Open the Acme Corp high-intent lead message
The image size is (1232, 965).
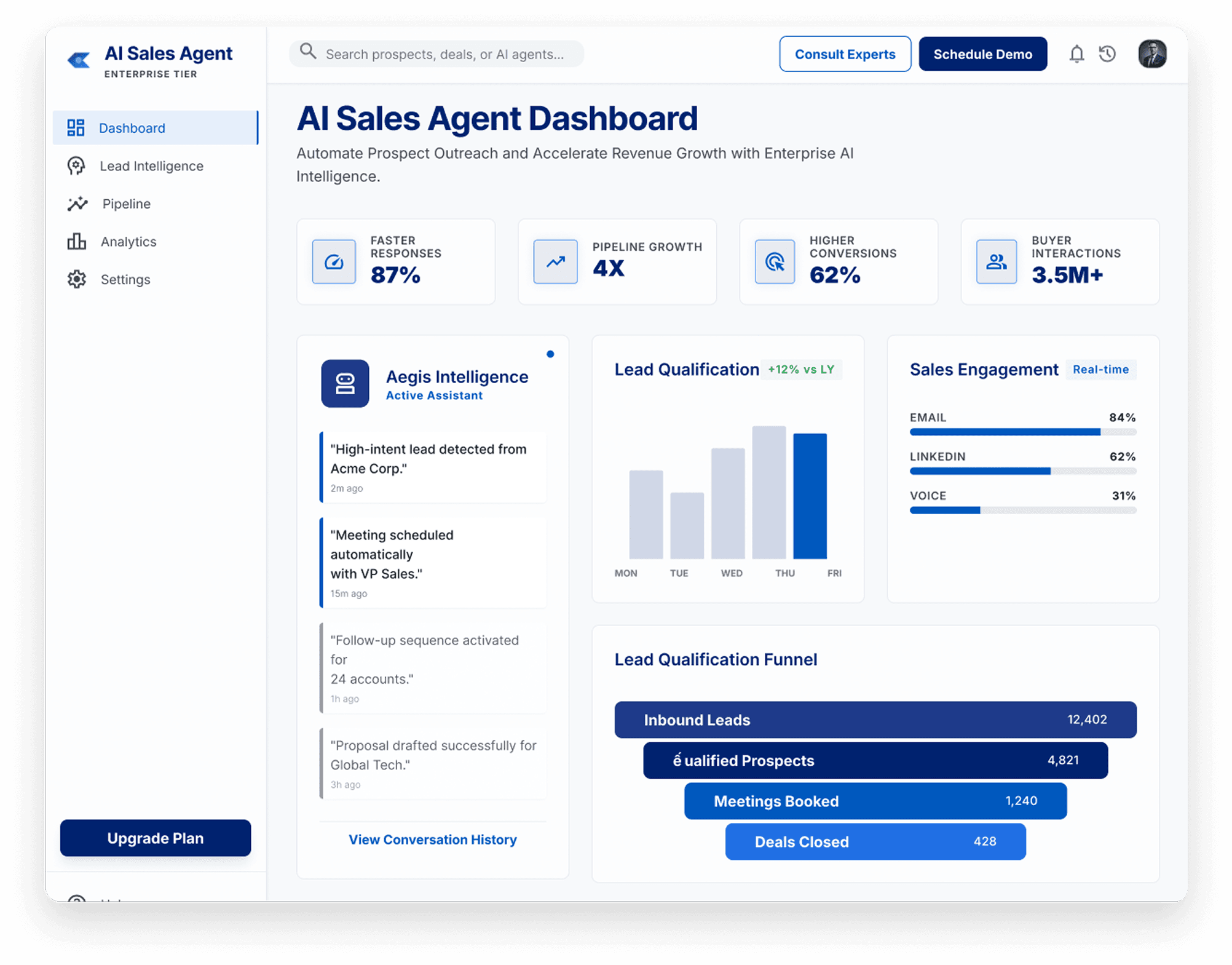click(433, 467)
